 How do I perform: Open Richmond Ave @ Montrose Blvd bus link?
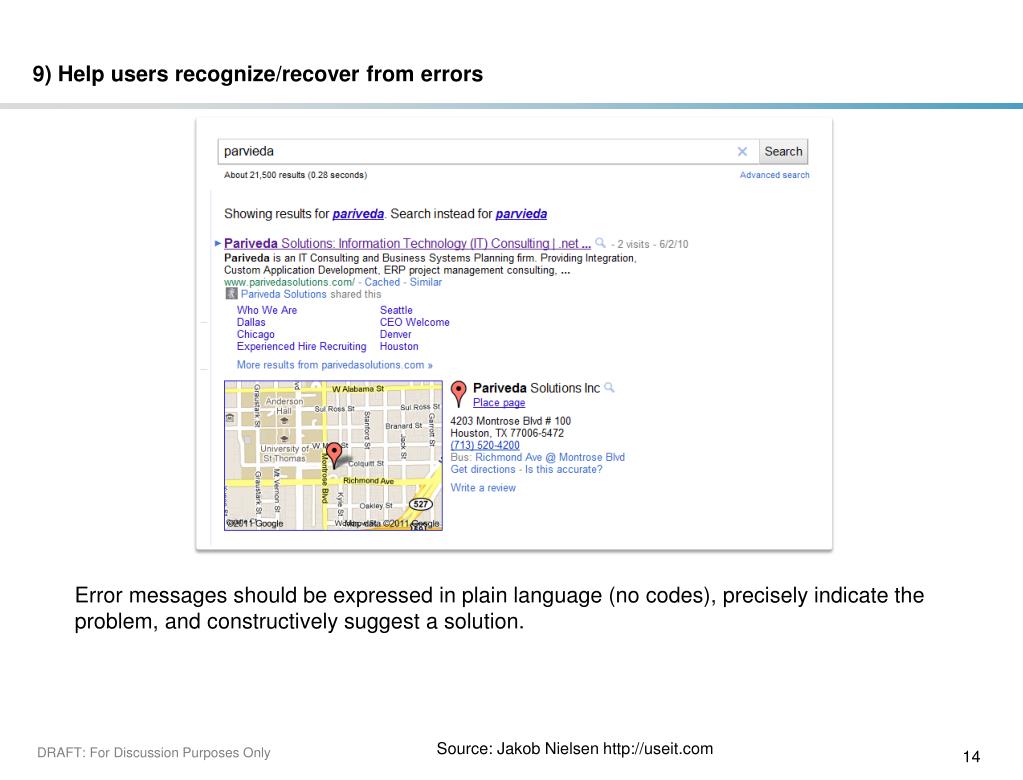tap(550, 457)
